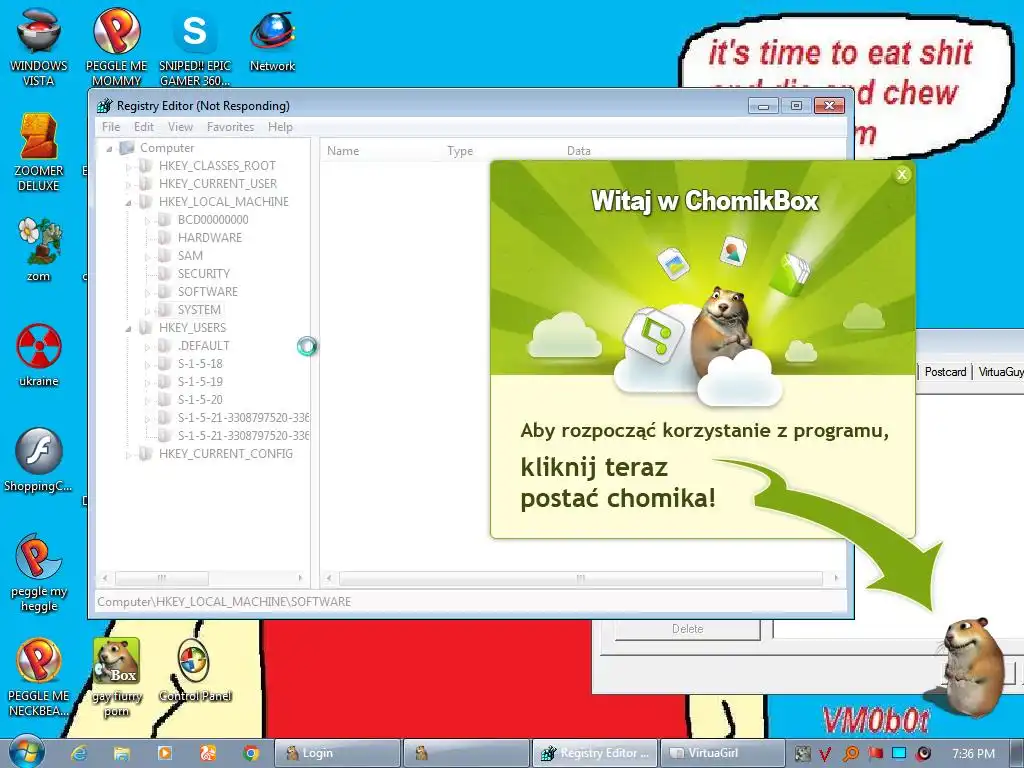Switch to the Login taskbar window
The height and width of the screenshot is (768, 1024).
pos(336,753)
